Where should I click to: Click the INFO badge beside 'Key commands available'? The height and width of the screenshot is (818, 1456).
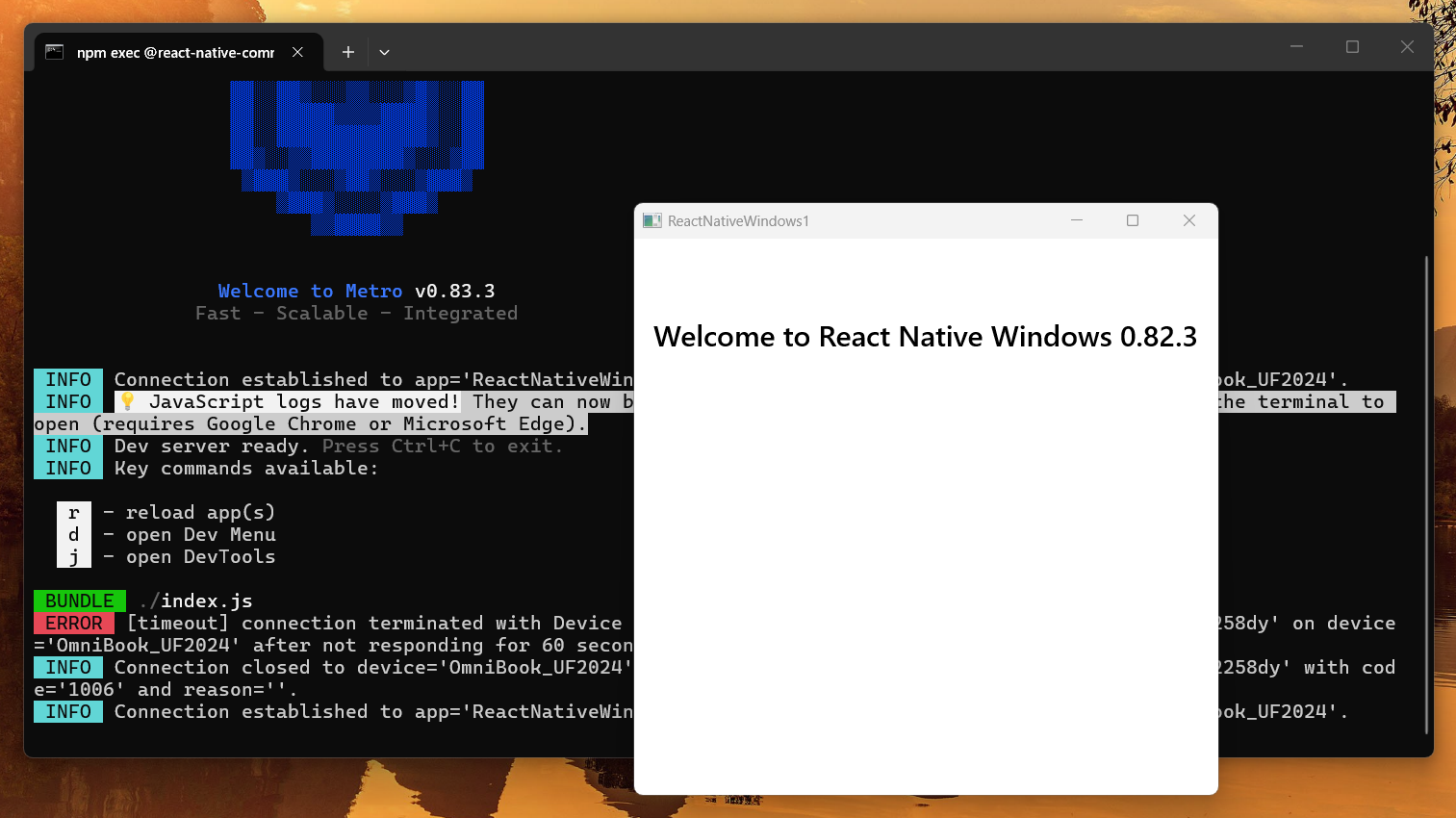pos(68,468)
